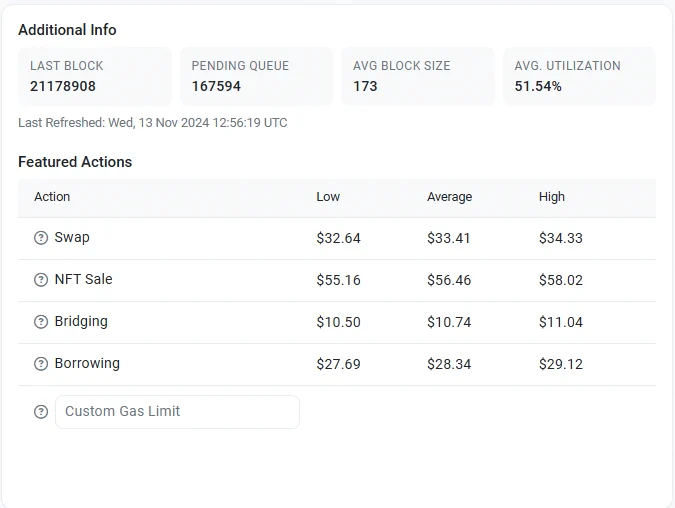Click the Low column header
This screenshot has height=508, width=675.
point(328,197)
